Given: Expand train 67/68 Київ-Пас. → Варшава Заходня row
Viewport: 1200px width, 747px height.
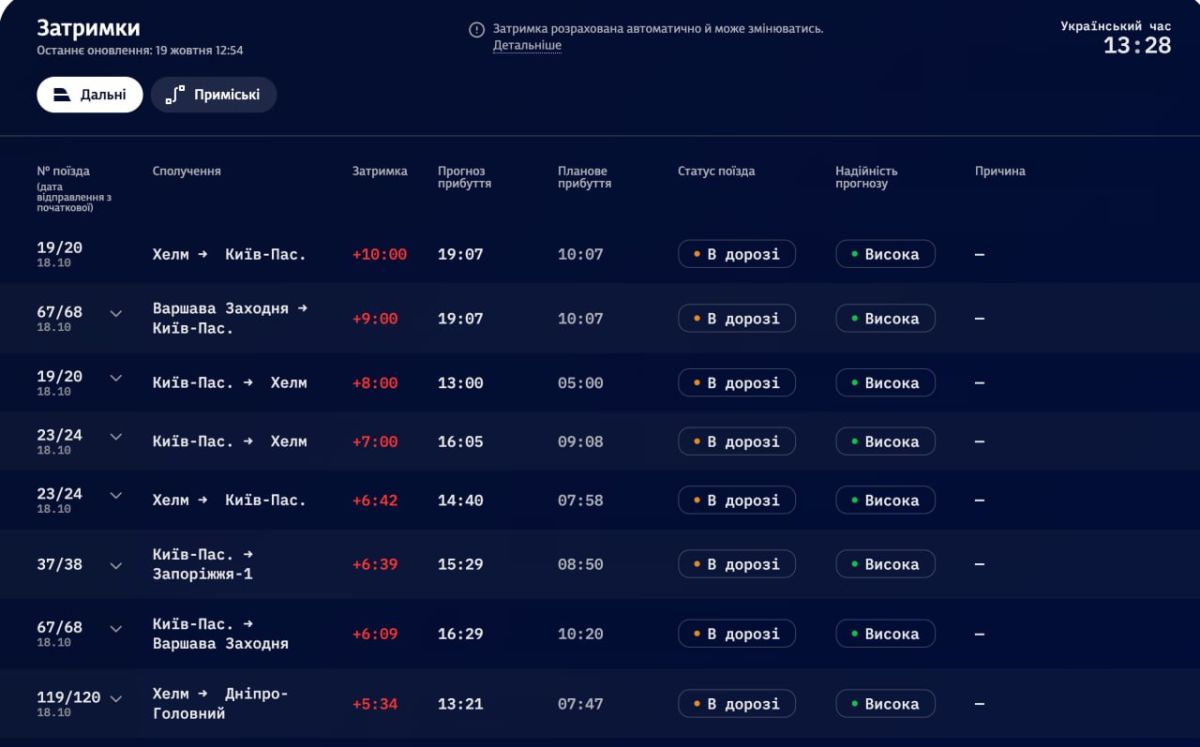Looking at the screenshot, I should pyautogui.click(x=116, y=629).
